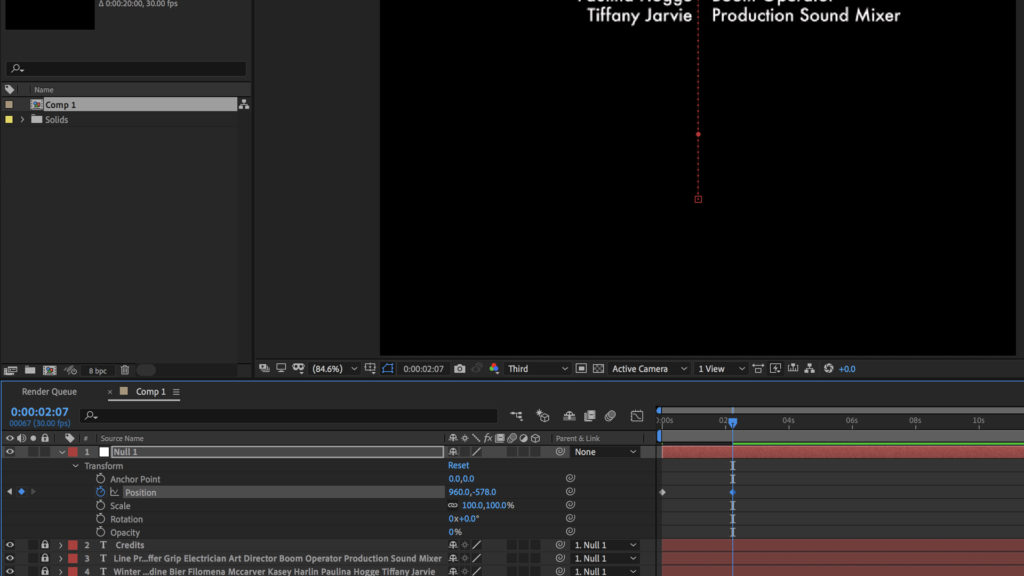Reset exposure icon in viewer bar
The width and height of the screenshot is (1024, 576).
point(828,369)
